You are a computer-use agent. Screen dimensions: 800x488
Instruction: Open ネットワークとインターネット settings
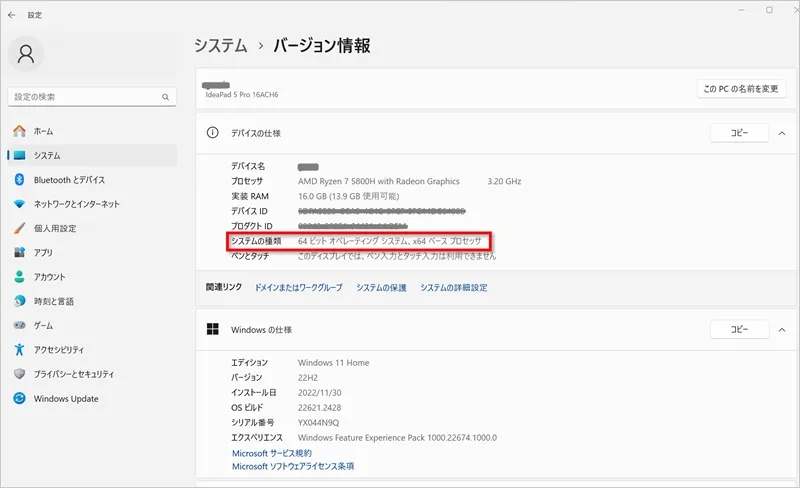[x=92, y=204]
